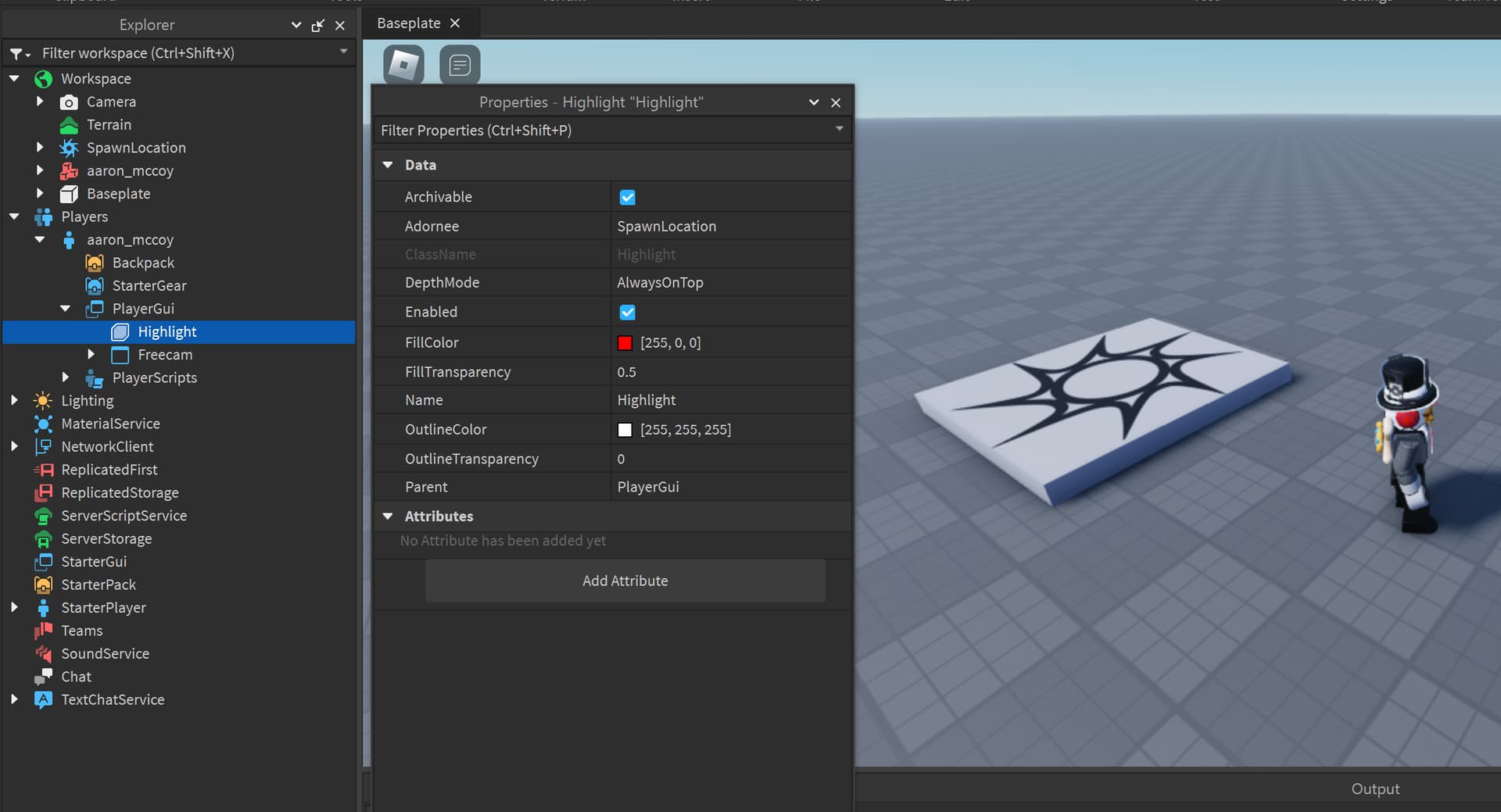Screen dimensions: 1501x812
Task: Click the Lighting sun icon
Action: (x=43, y=401)
